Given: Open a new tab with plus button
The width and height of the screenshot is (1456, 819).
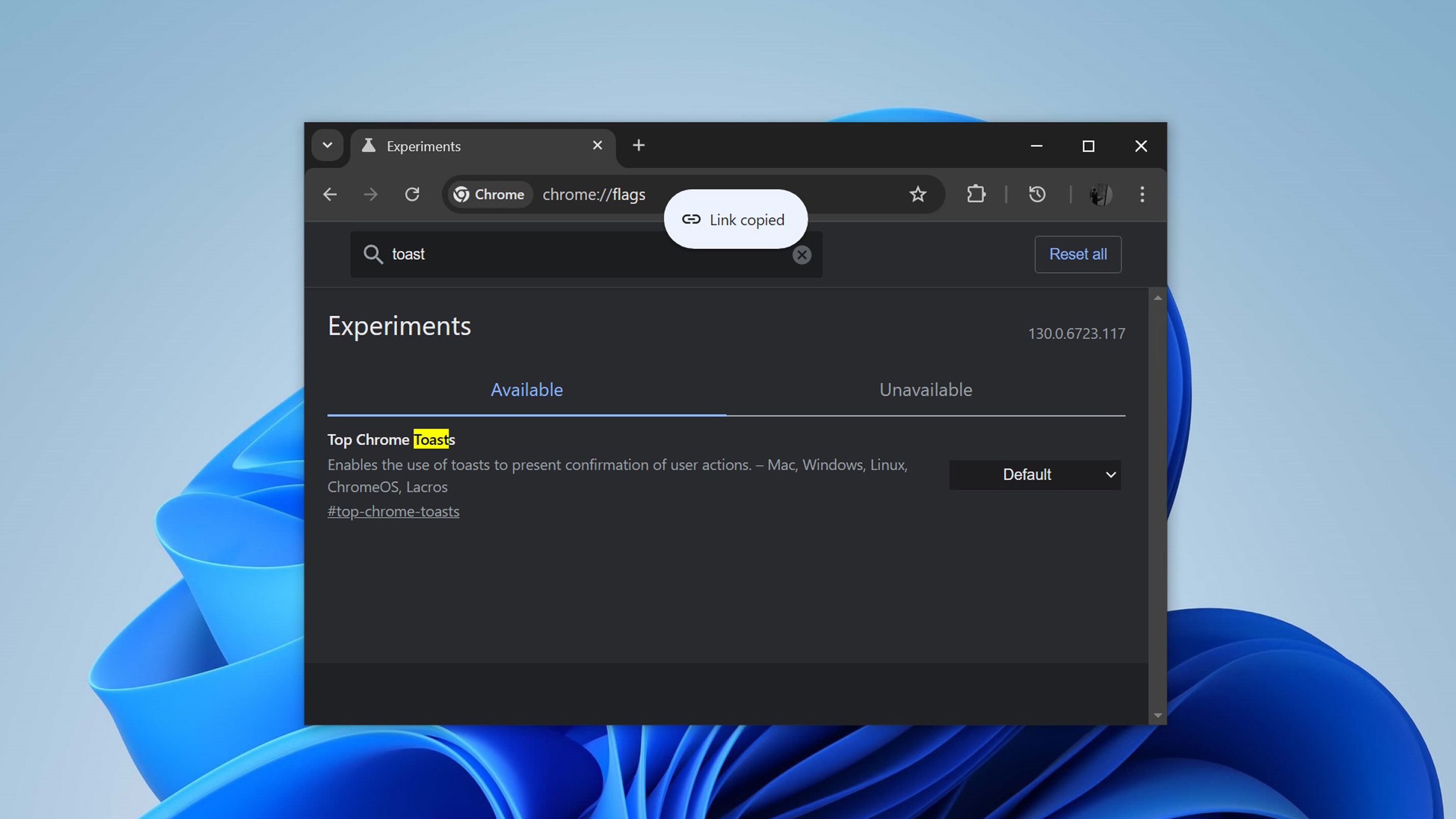Looking at the screenshot, I should [639, 145].
